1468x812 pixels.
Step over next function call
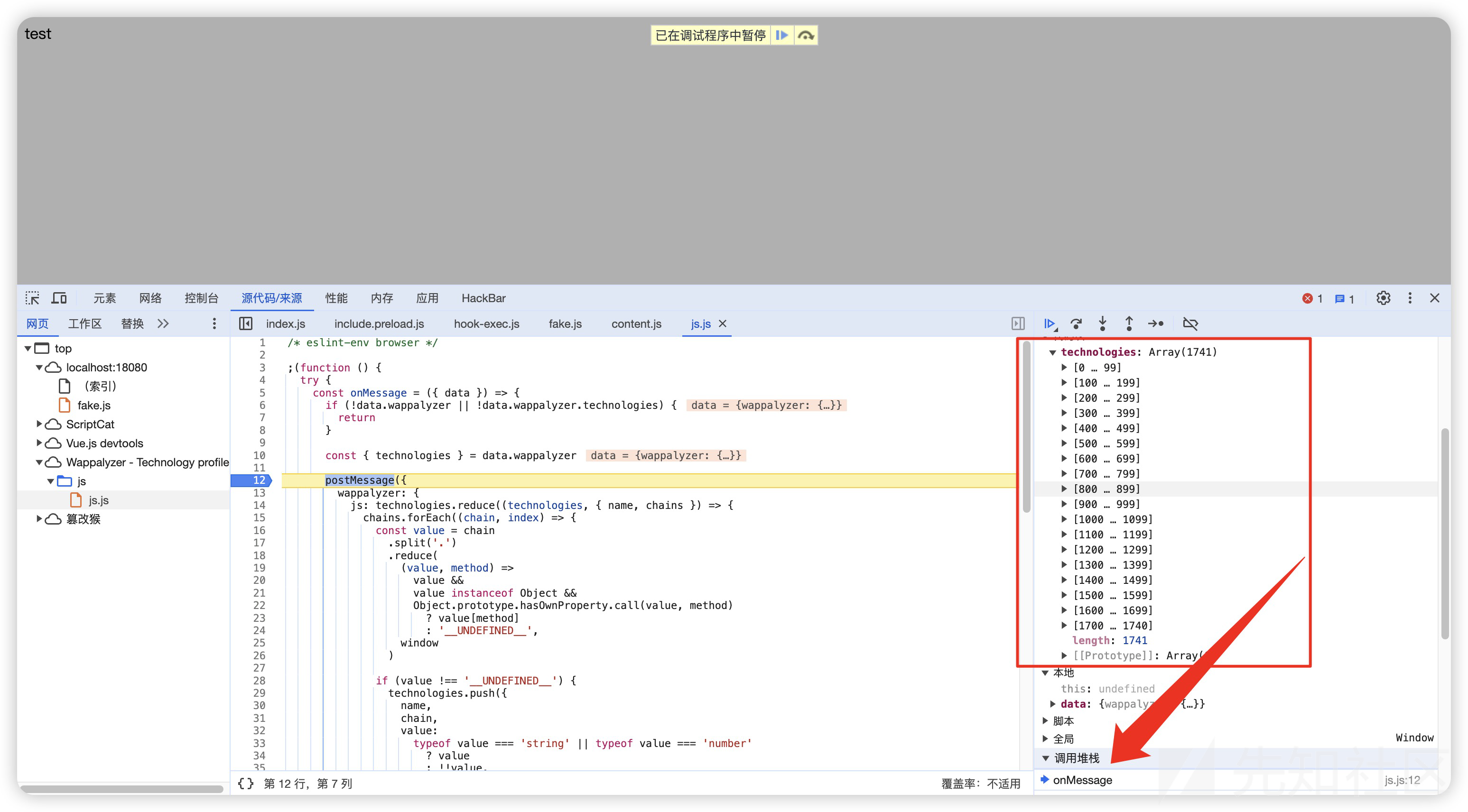pyautogui.click(x=1076, y=323)
